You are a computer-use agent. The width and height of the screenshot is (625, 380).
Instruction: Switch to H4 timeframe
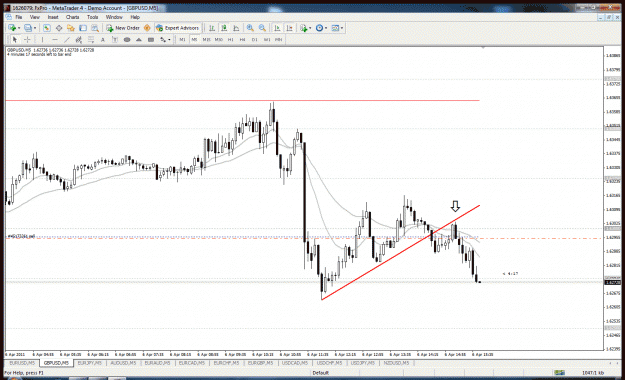(x=242, y=39)
